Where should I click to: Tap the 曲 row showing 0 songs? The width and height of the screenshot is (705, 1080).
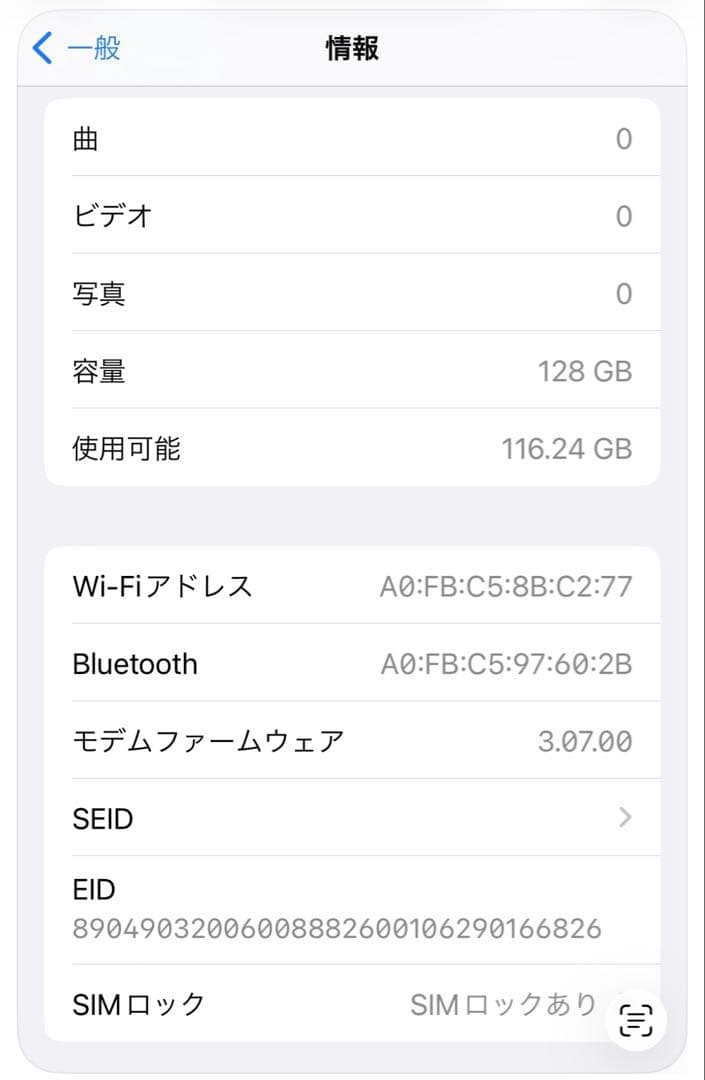pyautogui.click(x=352, y=138)
